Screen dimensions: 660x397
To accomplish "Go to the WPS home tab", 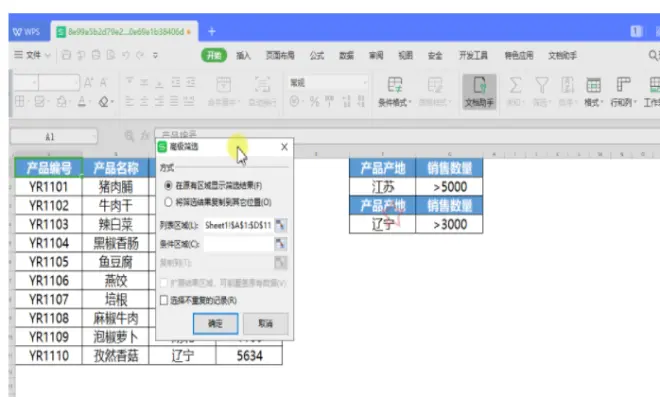I will (26, 32).
